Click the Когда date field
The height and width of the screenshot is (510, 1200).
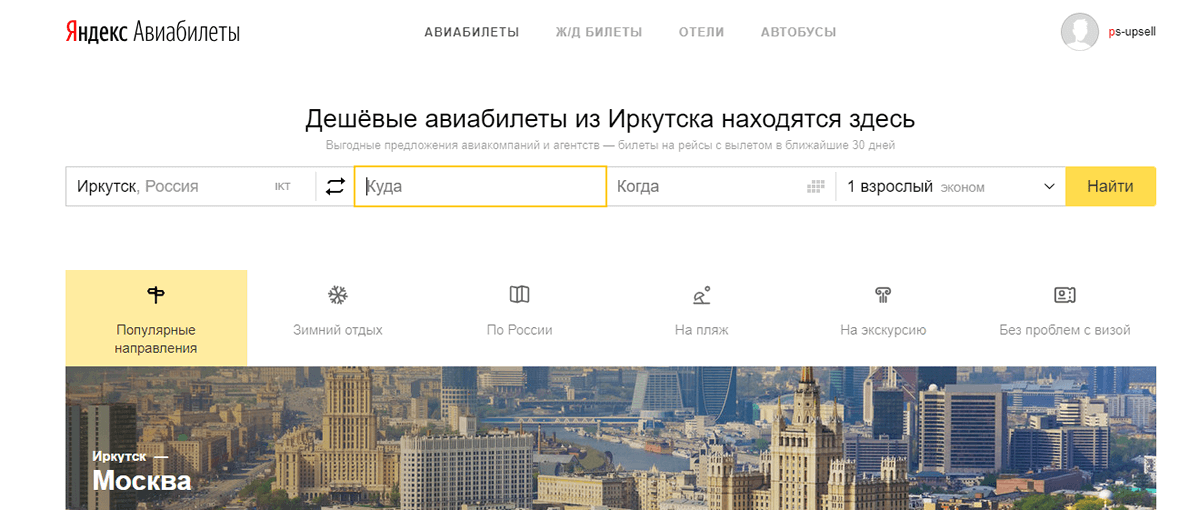pos(721,186)
